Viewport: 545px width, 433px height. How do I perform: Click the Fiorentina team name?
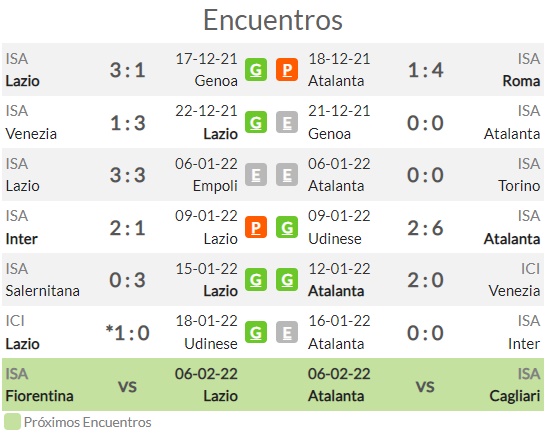click(x=39, y=396)
